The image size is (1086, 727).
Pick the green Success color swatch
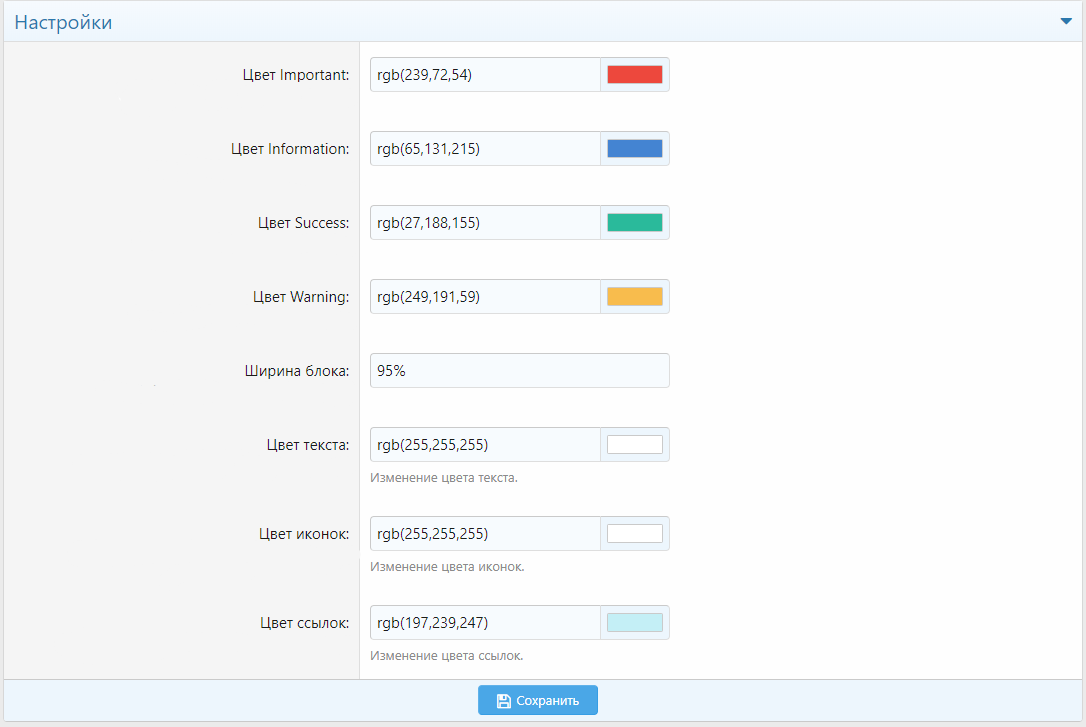point(634,223)
